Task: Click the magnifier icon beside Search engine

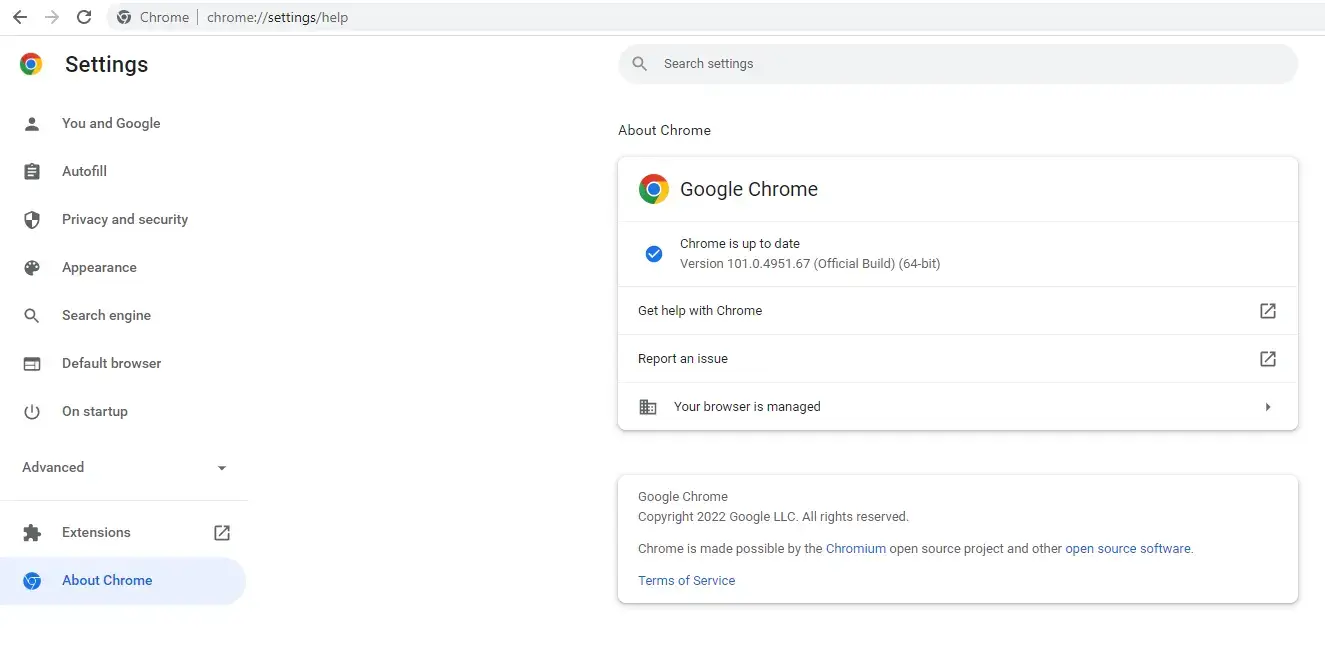Action: tap(32, 316)
